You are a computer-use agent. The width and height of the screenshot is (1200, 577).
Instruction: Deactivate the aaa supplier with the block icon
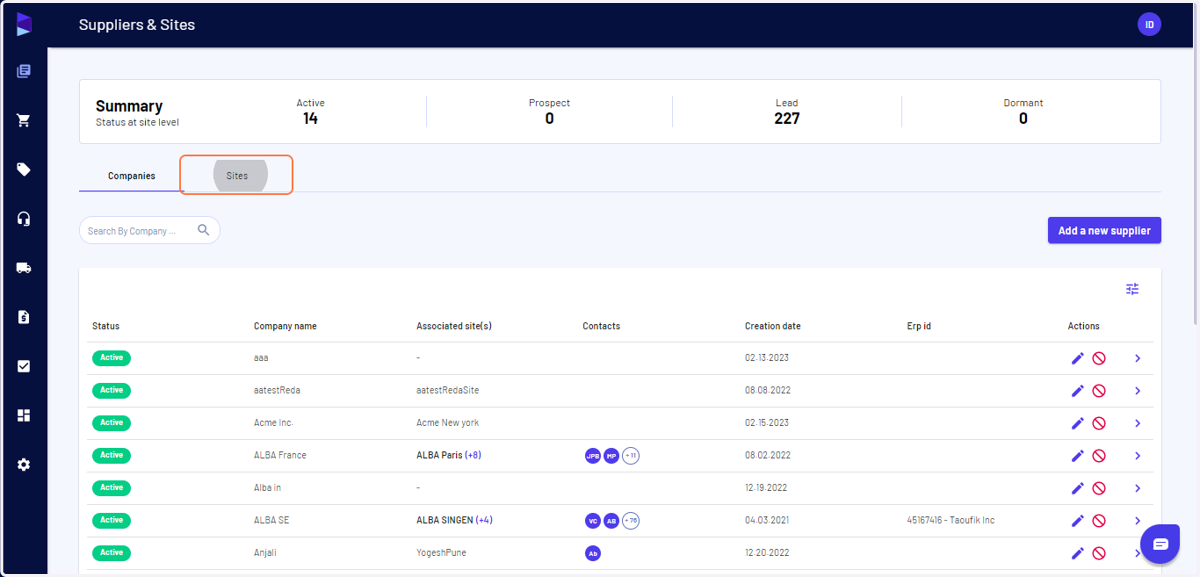[1099, 358]
